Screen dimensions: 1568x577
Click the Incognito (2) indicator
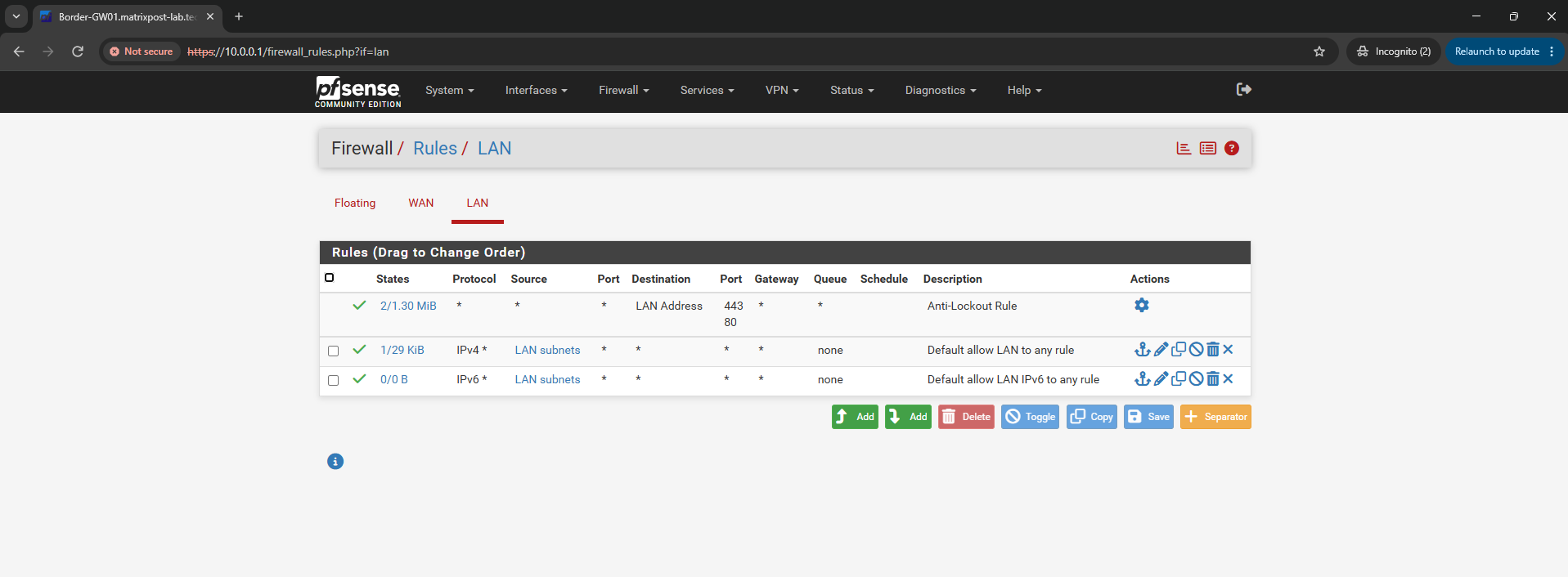pos(1394,51)
